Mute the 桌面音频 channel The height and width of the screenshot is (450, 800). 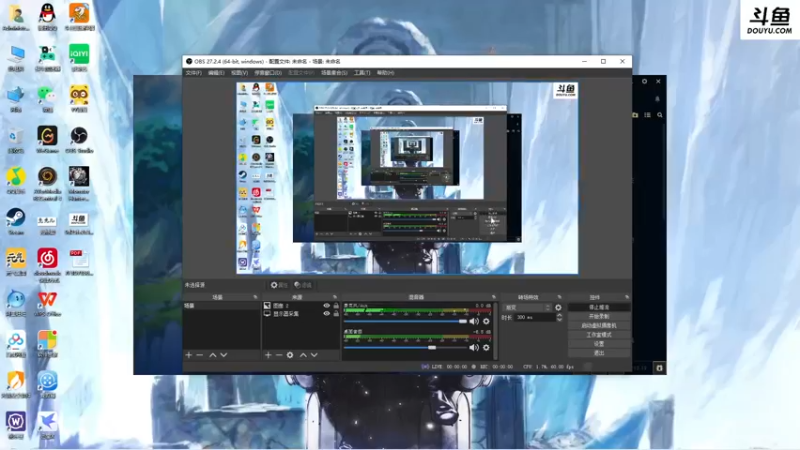coord(474,347)
